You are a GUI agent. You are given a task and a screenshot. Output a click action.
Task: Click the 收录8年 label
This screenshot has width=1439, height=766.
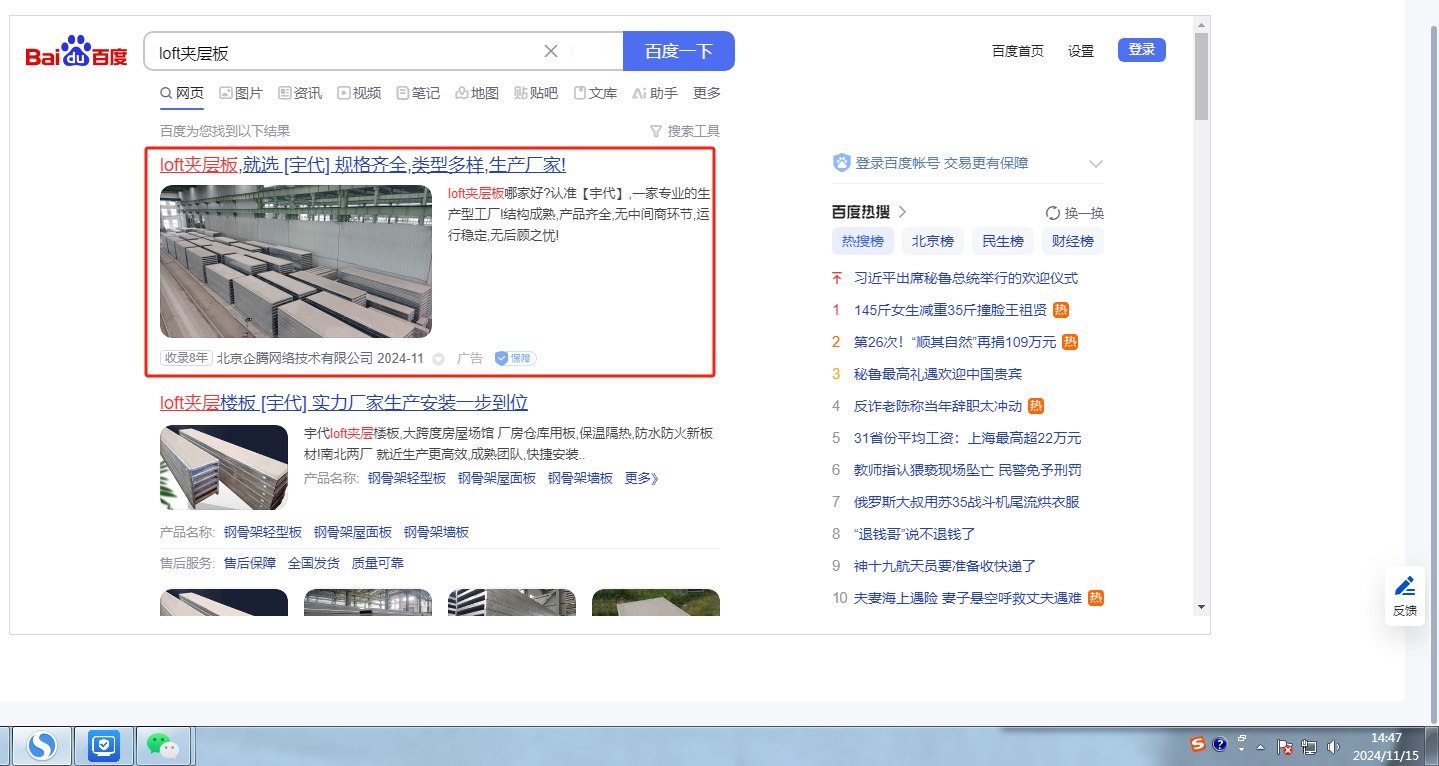tap(186, 358)
